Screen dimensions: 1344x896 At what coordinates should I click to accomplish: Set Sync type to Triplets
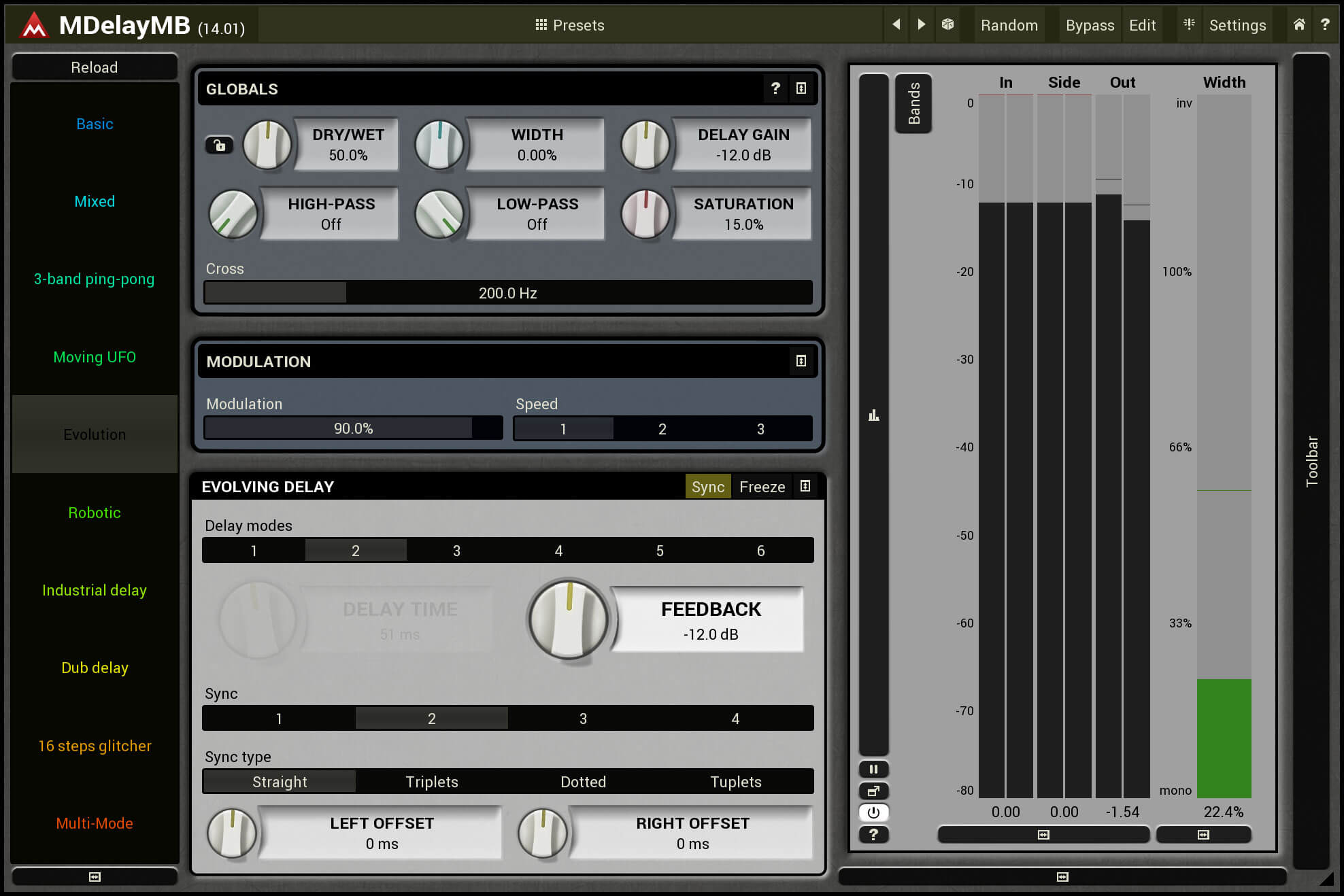(432, 782)
